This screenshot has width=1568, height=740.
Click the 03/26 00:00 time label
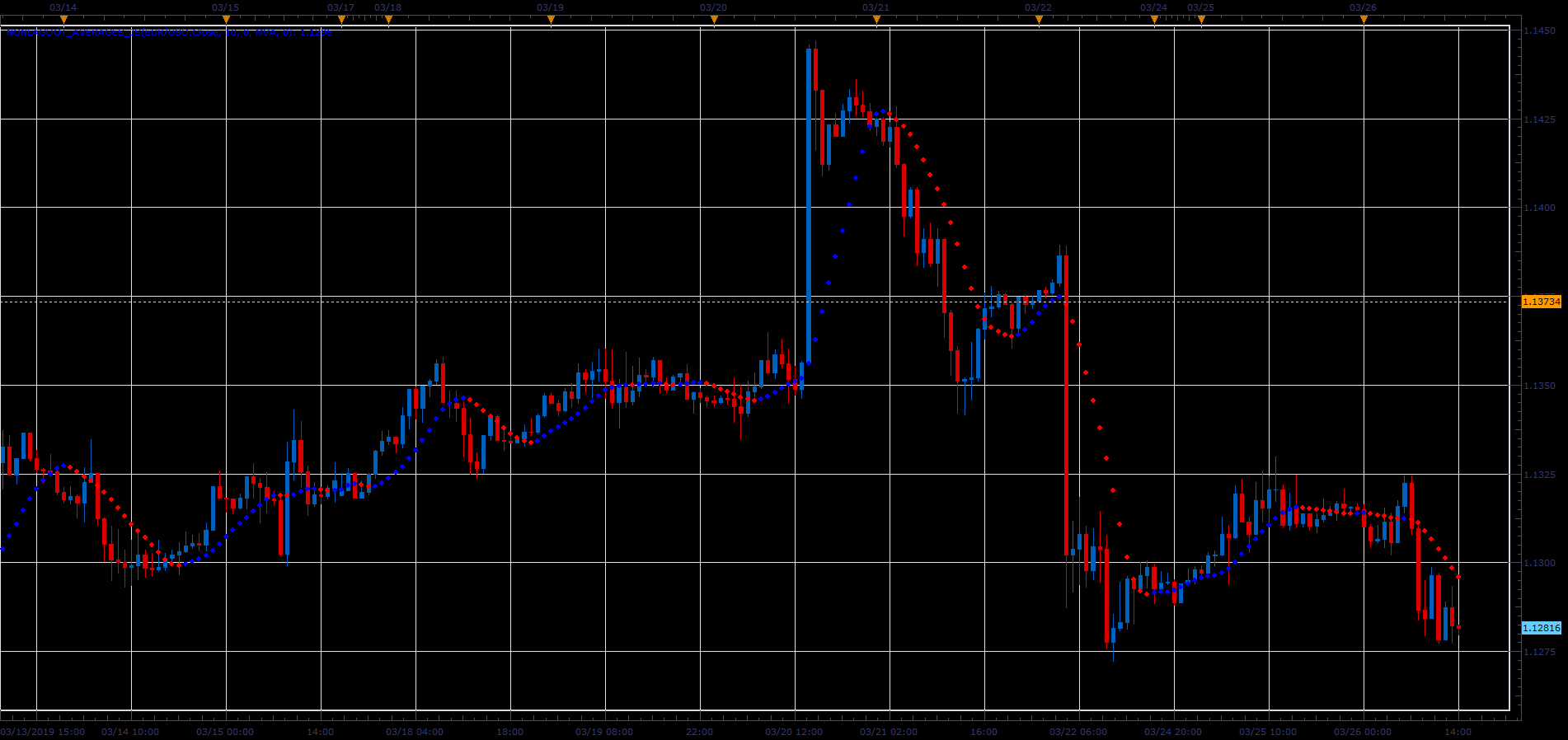point(1363,732)
